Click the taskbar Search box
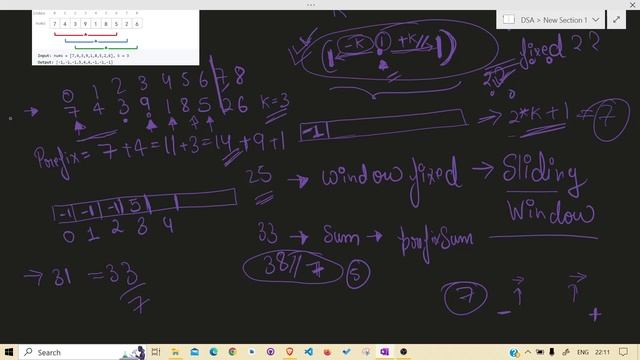This screenshot has width=640, height=360. 82,352
